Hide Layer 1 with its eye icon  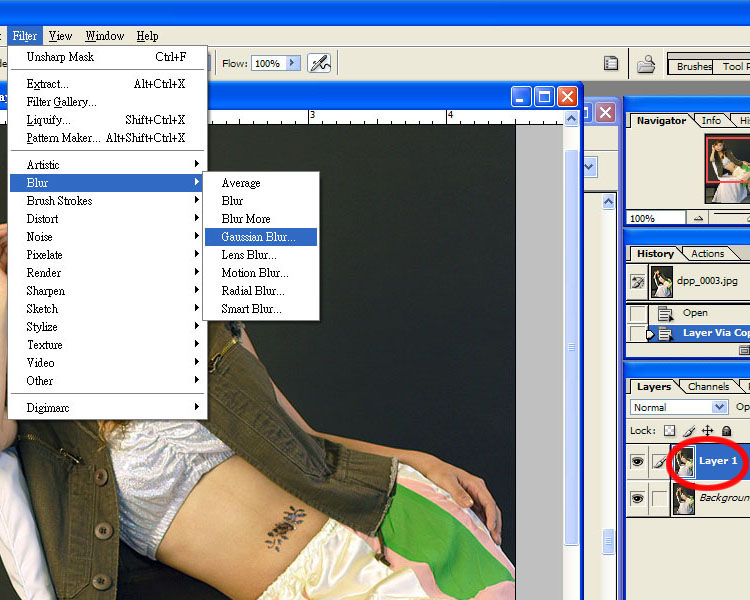click(x=638, y=462)
